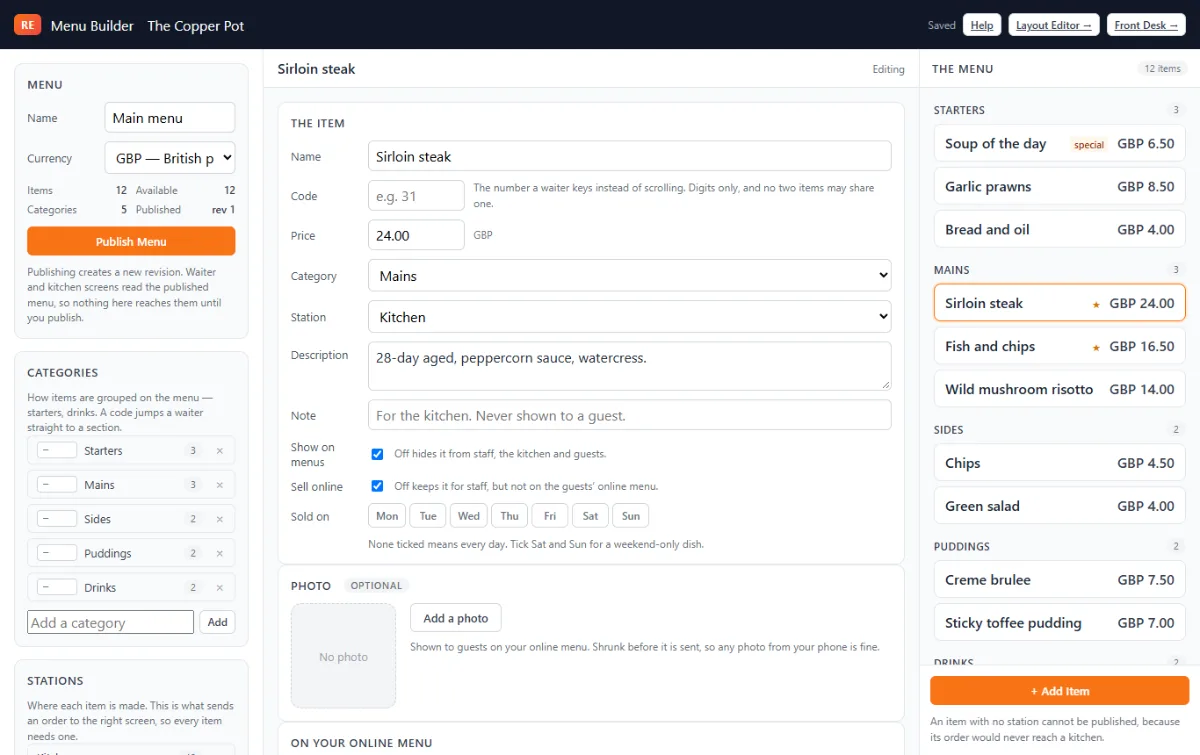This screenshot has width=1200, height=755.
Task: Delete the Sides category
Action: point(220,519)
